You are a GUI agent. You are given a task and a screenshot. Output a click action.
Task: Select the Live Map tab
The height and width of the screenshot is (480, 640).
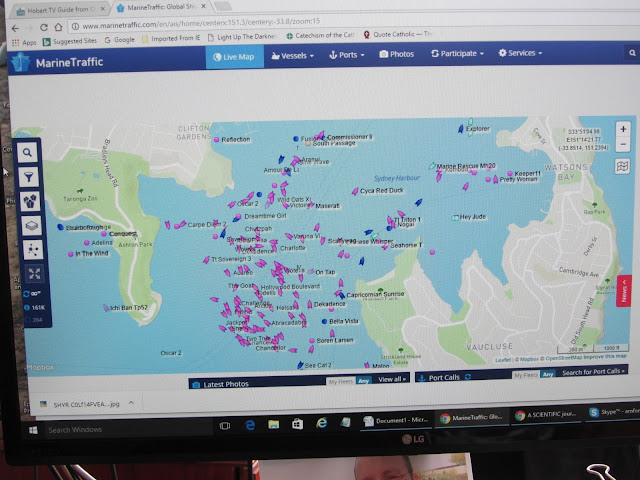coord(235,57)
